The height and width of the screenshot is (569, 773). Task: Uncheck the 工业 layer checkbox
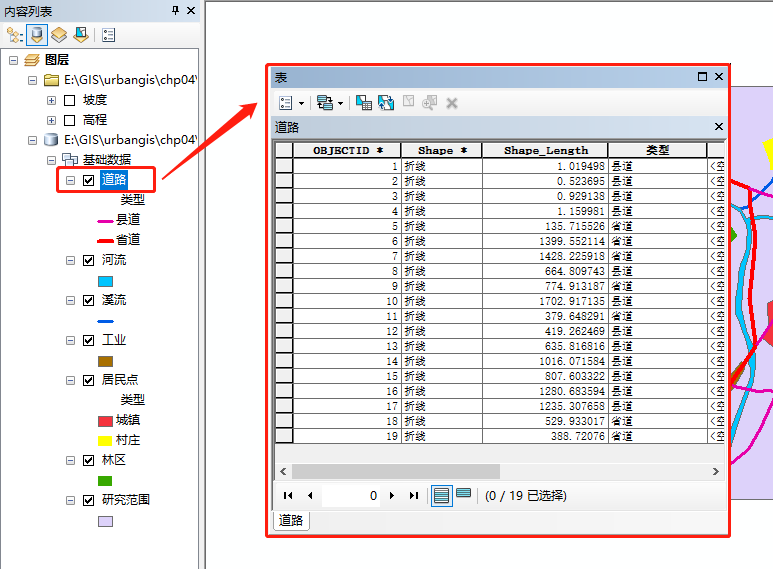click(x=88, y=340)
